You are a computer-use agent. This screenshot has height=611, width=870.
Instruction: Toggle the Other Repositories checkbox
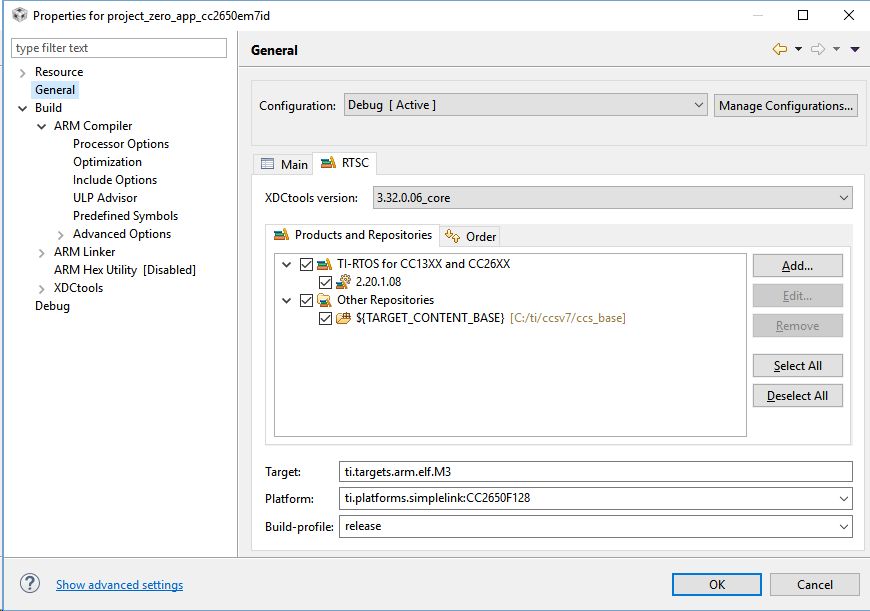pos(306,300)
